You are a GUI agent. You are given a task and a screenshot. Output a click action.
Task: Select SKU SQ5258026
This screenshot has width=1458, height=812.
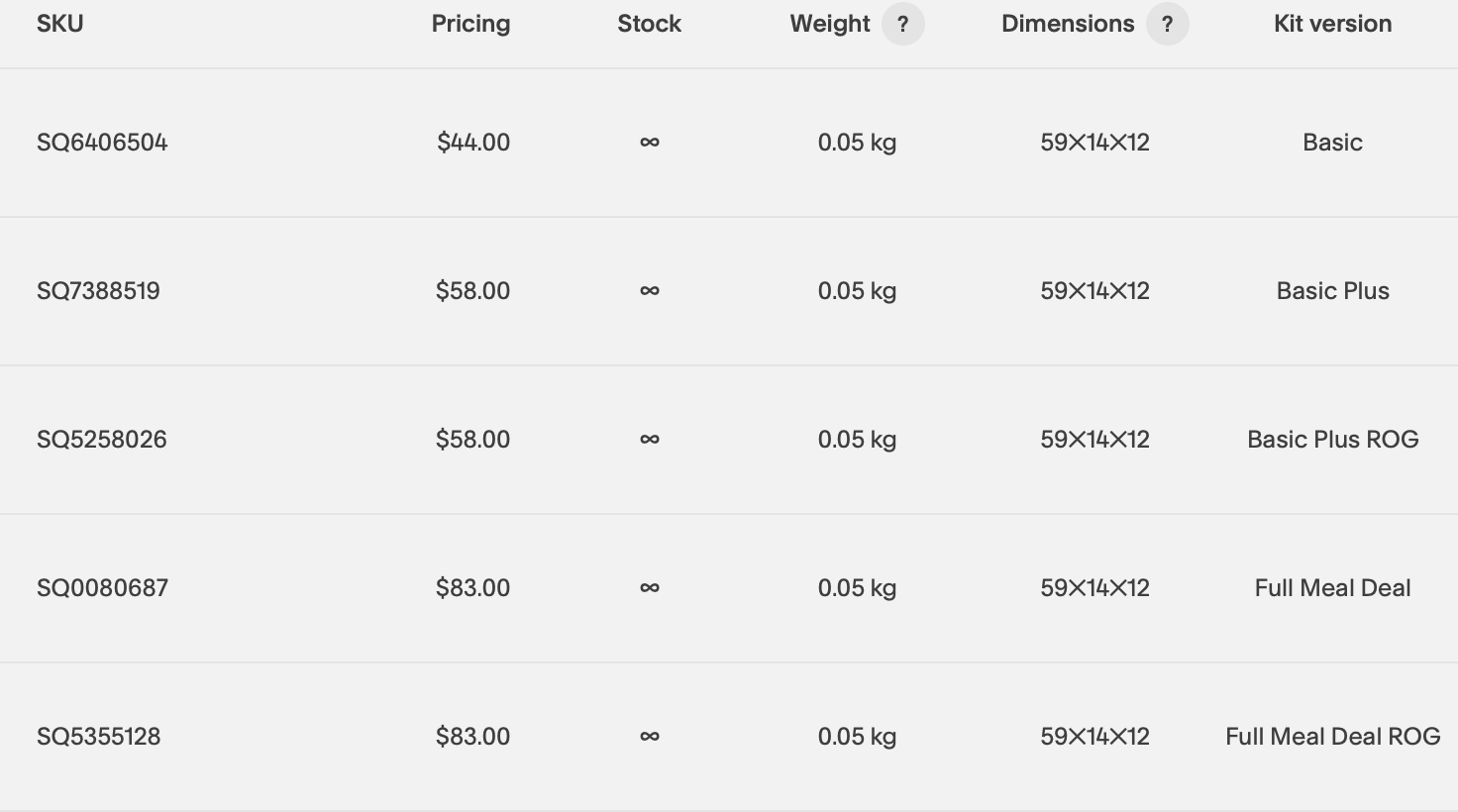click(101, 440)
